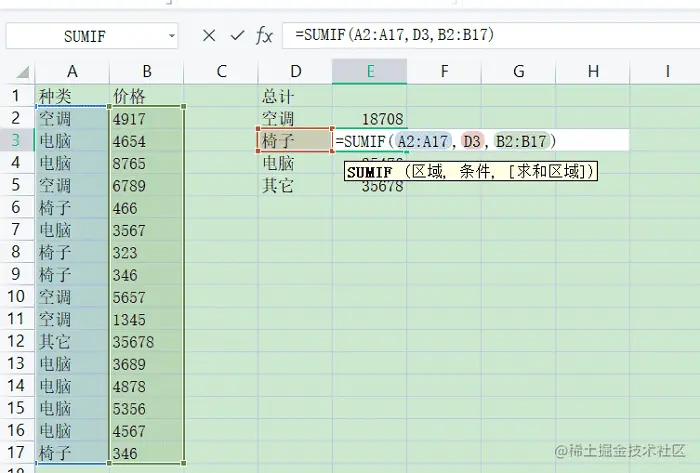
Task: Select column B header
Action: 146,71
